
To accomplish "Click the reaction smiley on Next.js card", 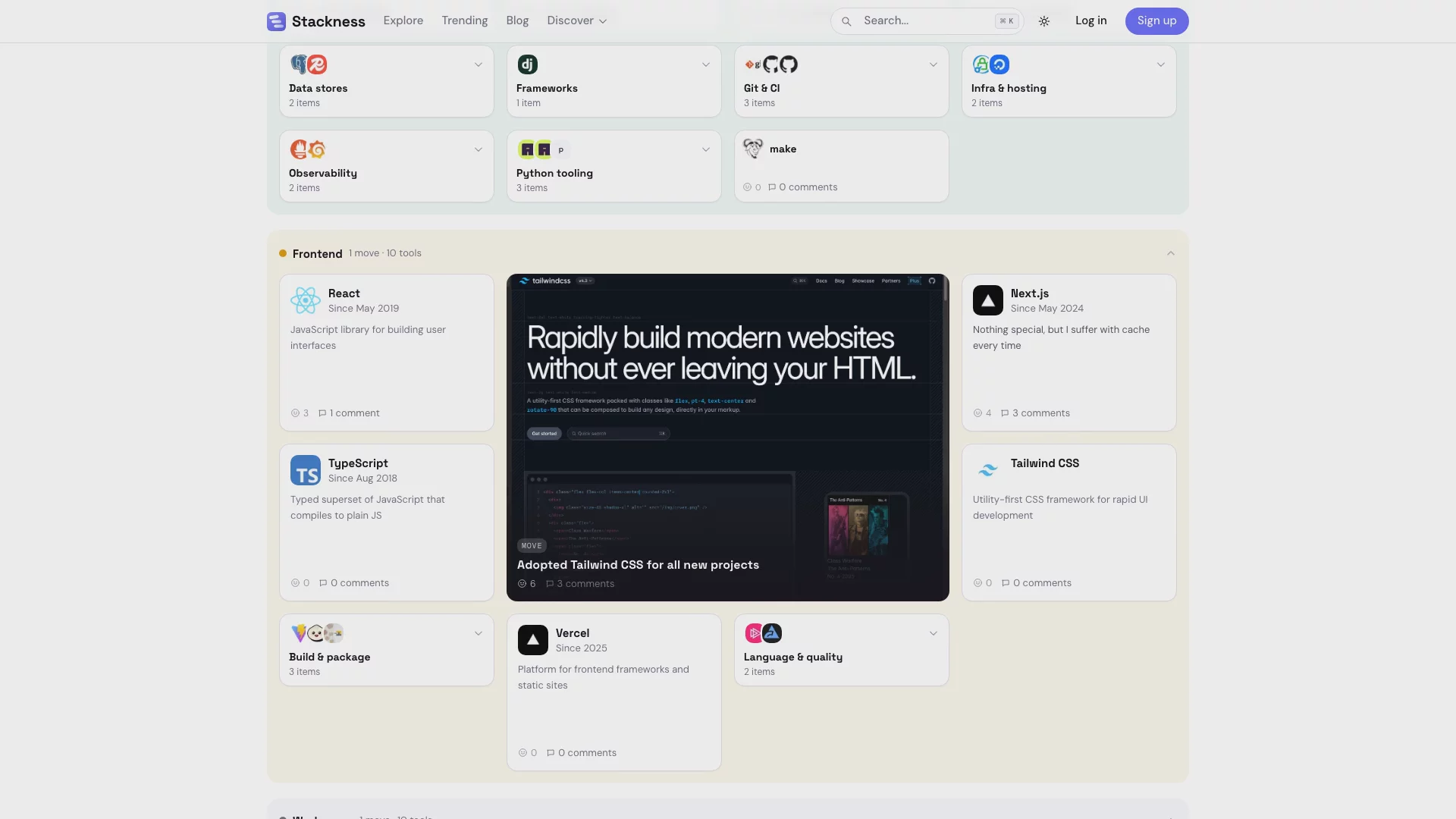I will (977, 413).
